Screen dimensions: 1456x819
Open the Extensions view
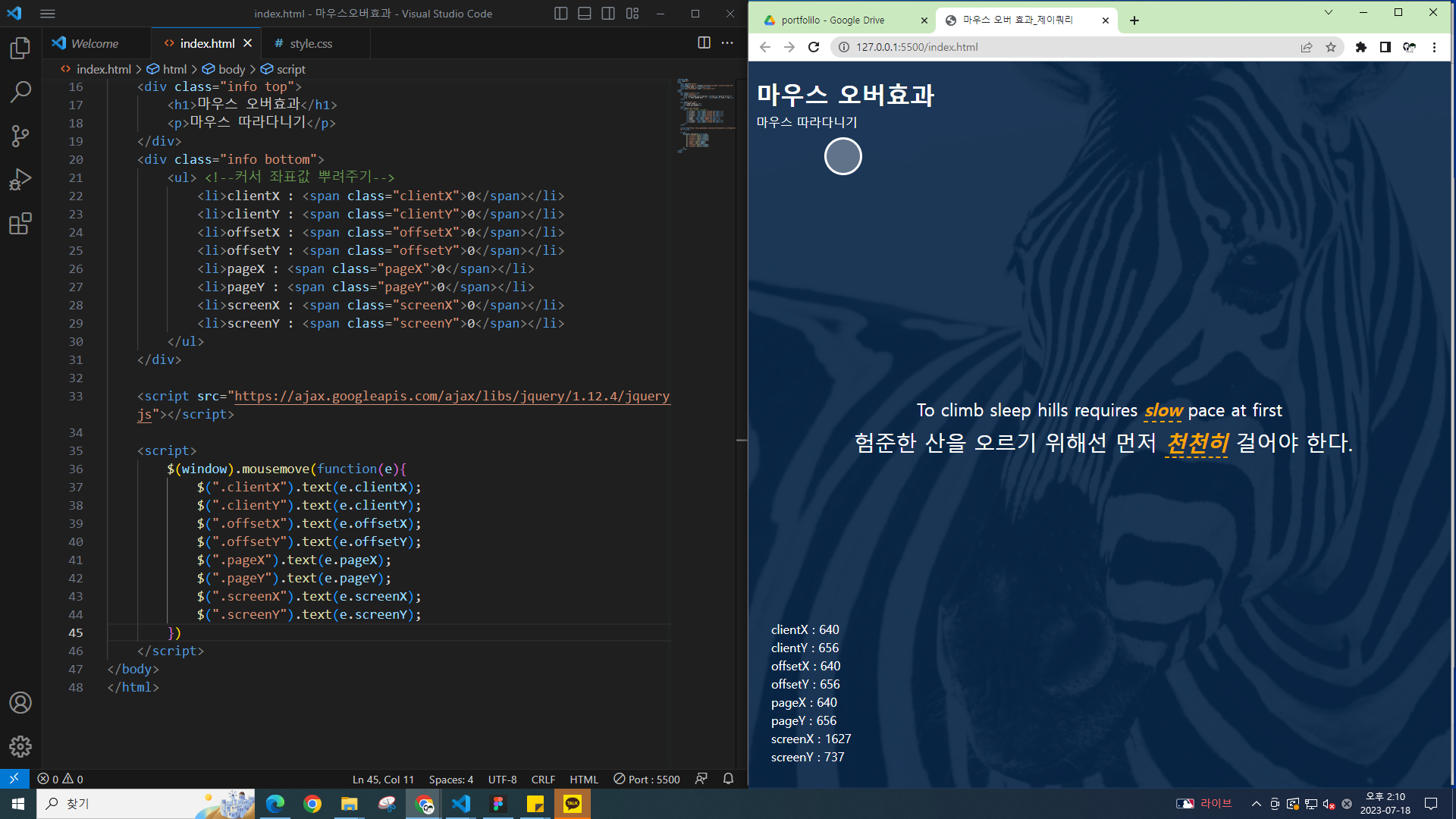(x=20, y=224)
